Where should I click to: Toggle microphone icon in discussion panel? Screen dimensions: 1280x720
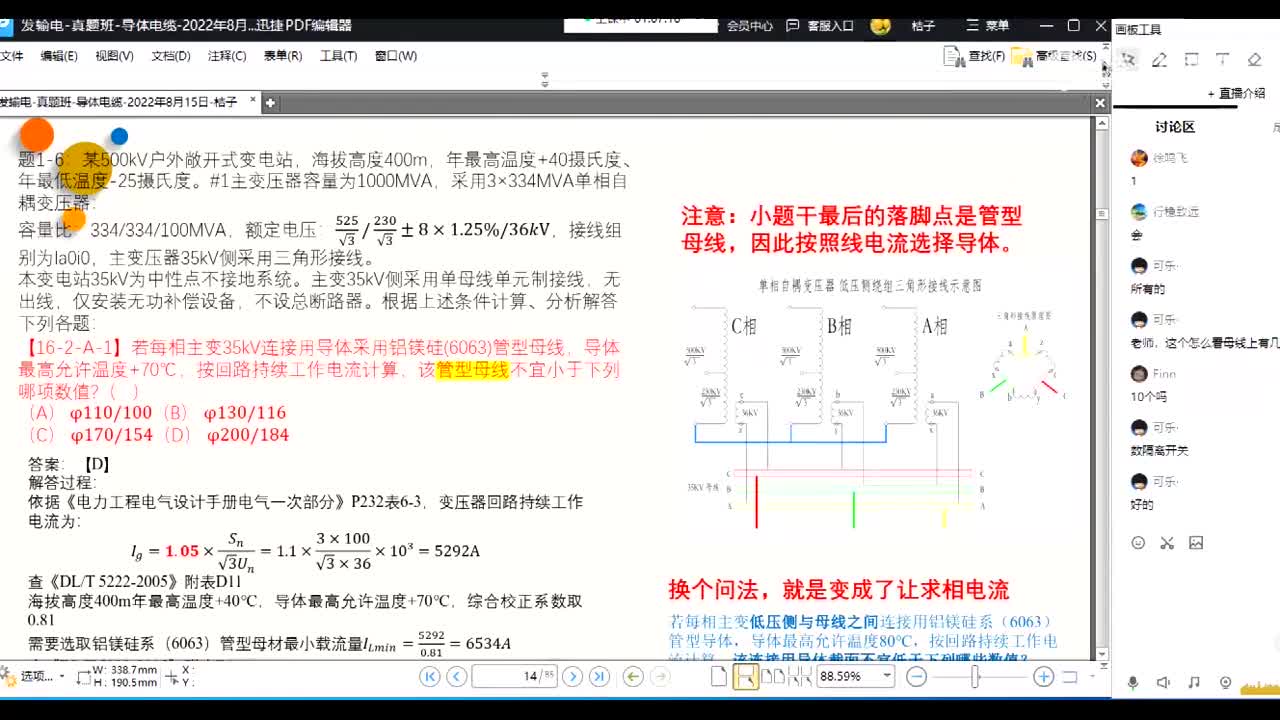point(1133,683)
